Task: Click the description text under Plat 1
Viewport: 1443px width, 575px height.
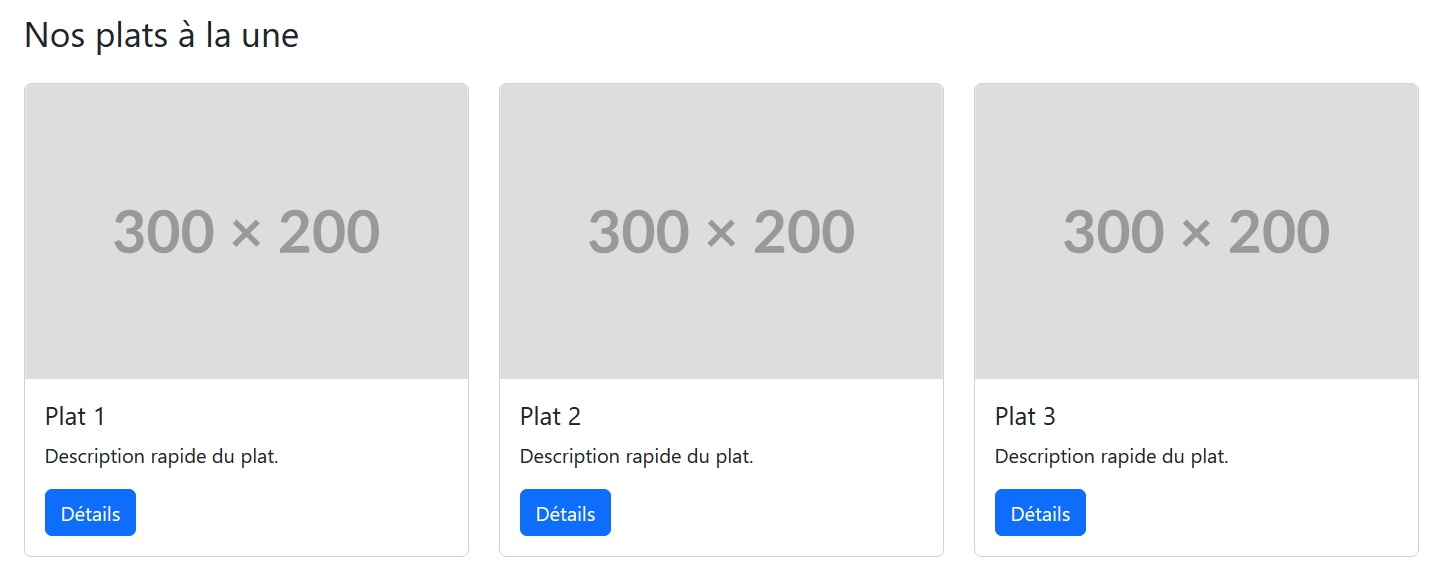Action: point(161,457)
